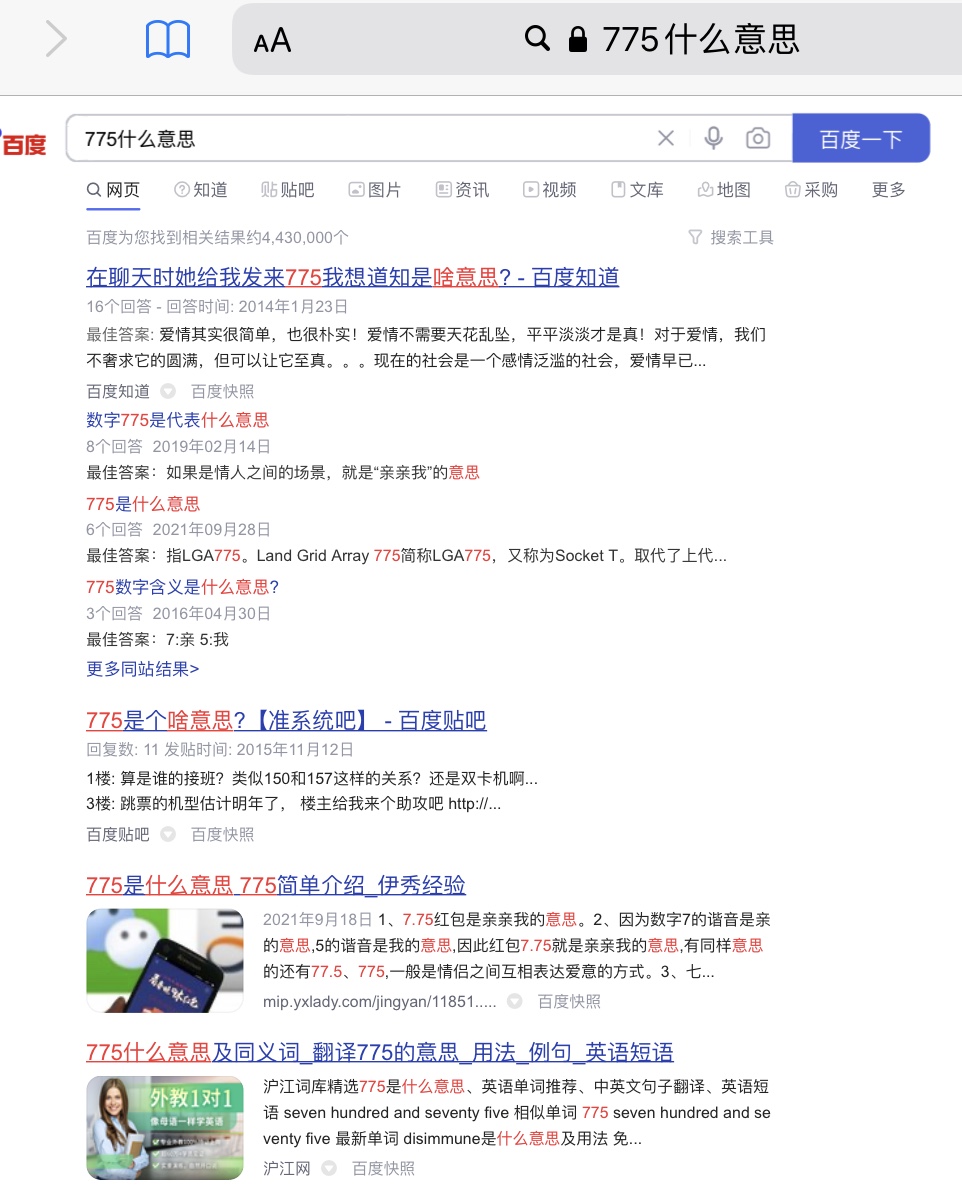Open result 775什么意思及同义词_翻译775的意思
Image resolution: width=962 pixels, height=1199 pixels.
point(379,1052)
